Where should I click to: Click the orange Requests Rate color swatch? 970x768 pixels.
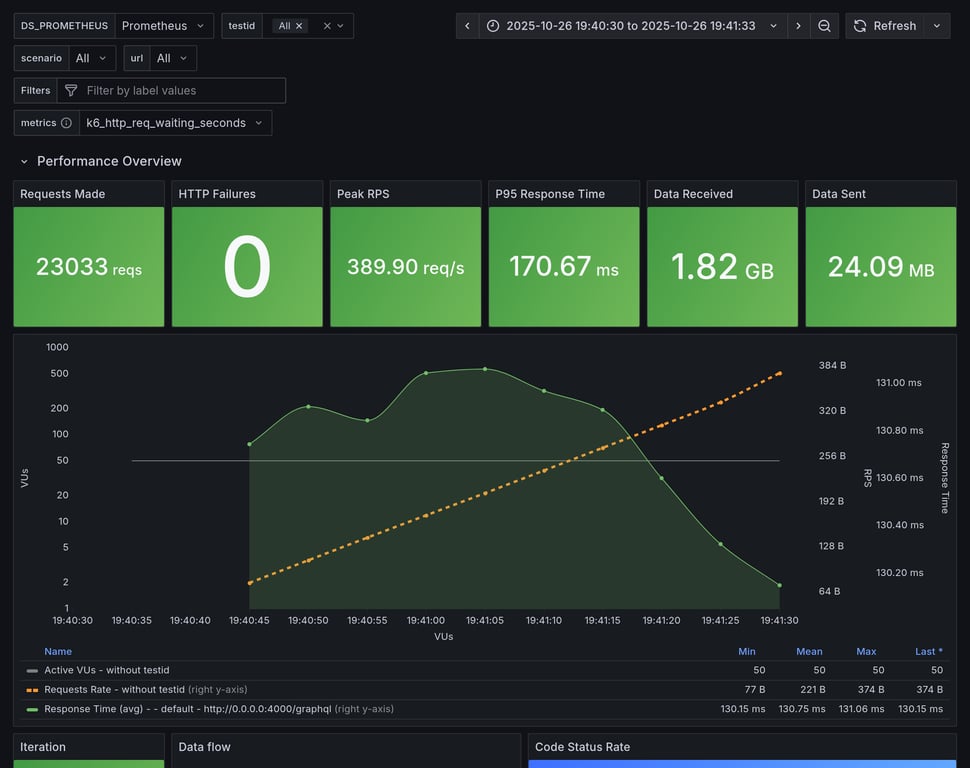[x=33, y=689]
